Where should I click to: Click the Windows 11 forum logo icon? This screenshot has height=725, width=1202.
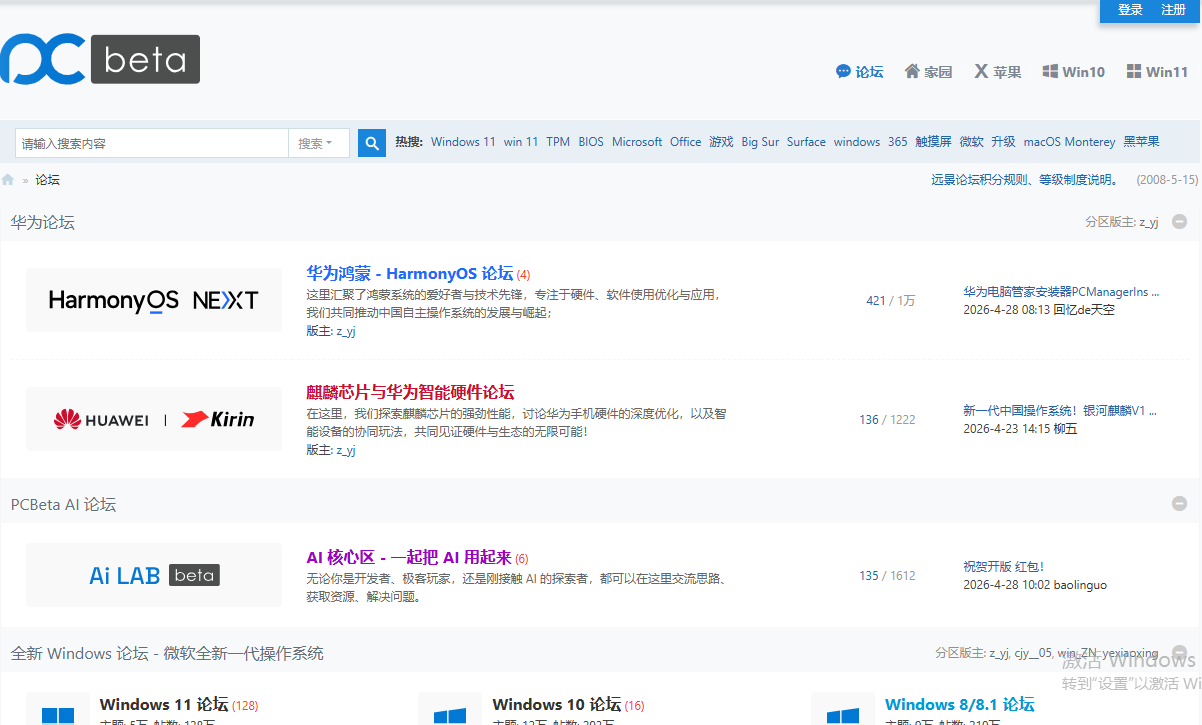point(58,712)
